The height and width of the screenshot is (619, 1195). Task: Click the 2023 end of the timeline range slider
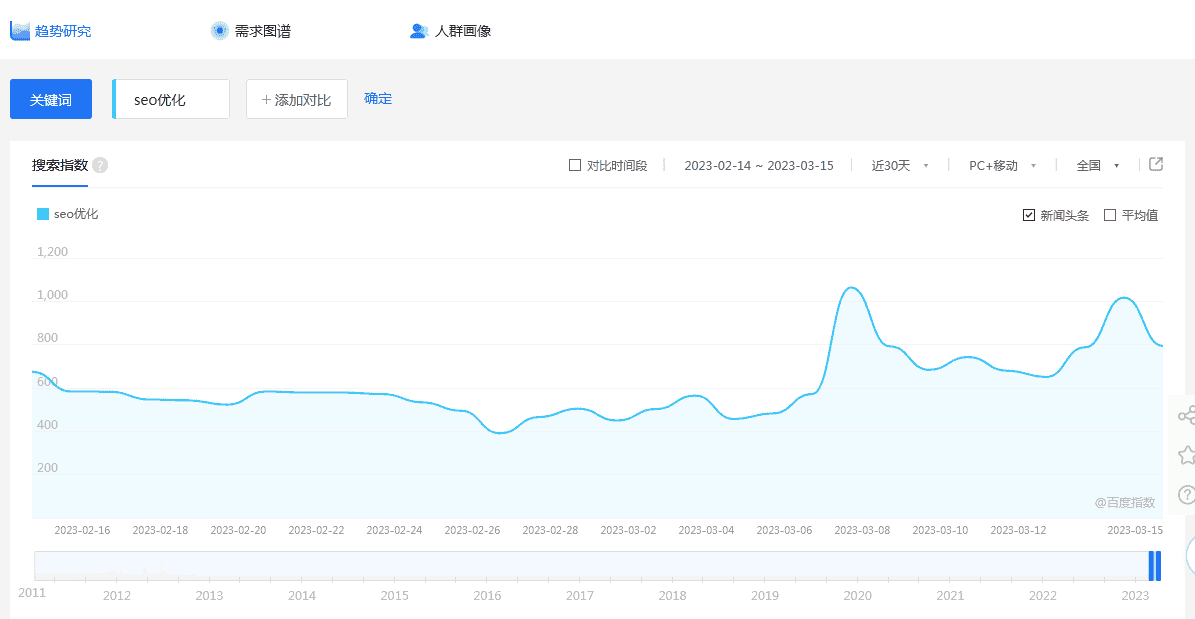(1155, 565)
